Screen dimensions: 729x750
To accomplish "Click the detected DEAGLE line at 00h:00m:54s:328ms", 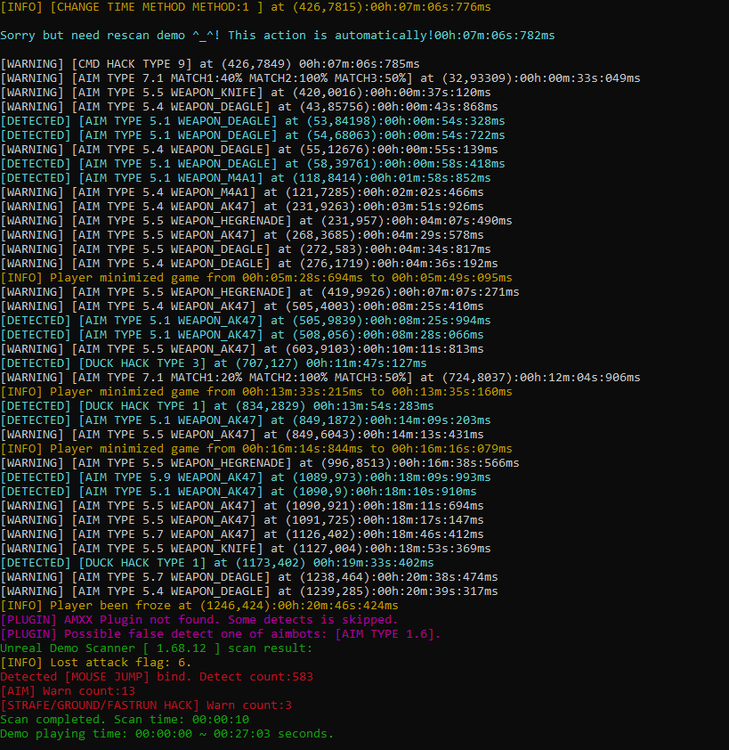I will click(x=253, y=121).
